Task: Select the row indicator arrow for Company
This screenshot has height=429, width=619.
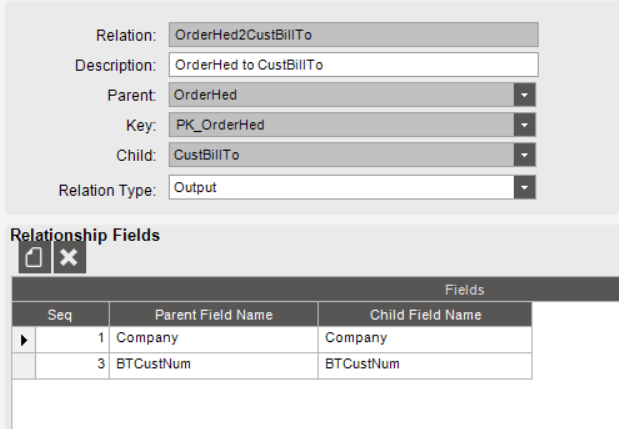Action: tap(24, 339)
